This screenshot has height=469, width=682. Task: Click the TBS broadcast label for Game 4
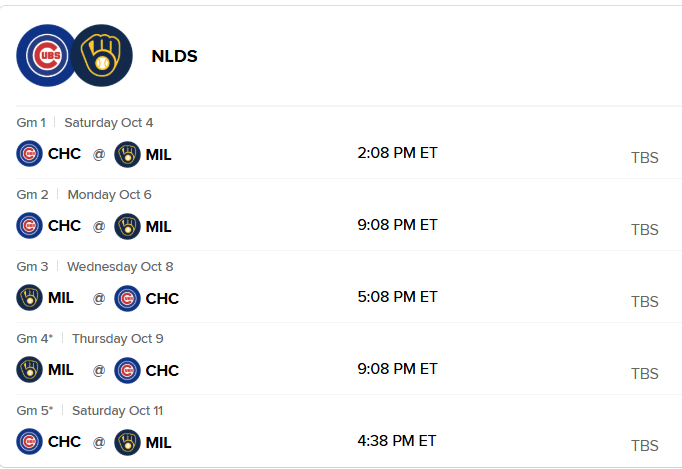(x=645, y=373)
